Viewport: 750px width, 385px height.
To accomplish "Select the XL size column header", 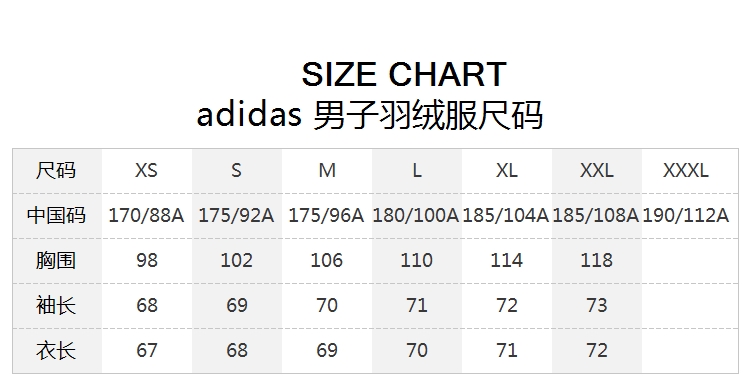I will [507, 170].
